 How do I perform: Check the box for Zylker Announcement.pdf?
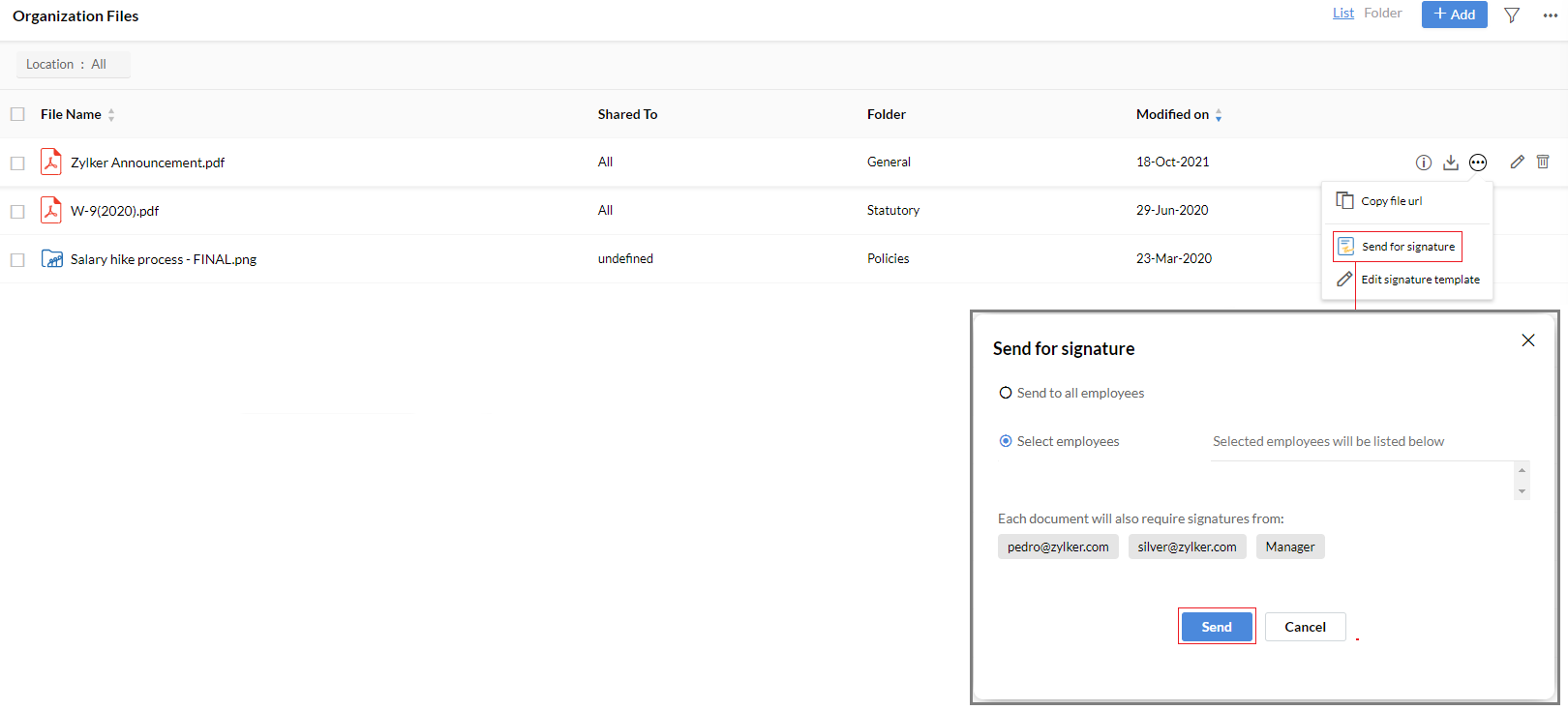pyautogui.click(x=17, y=163)
